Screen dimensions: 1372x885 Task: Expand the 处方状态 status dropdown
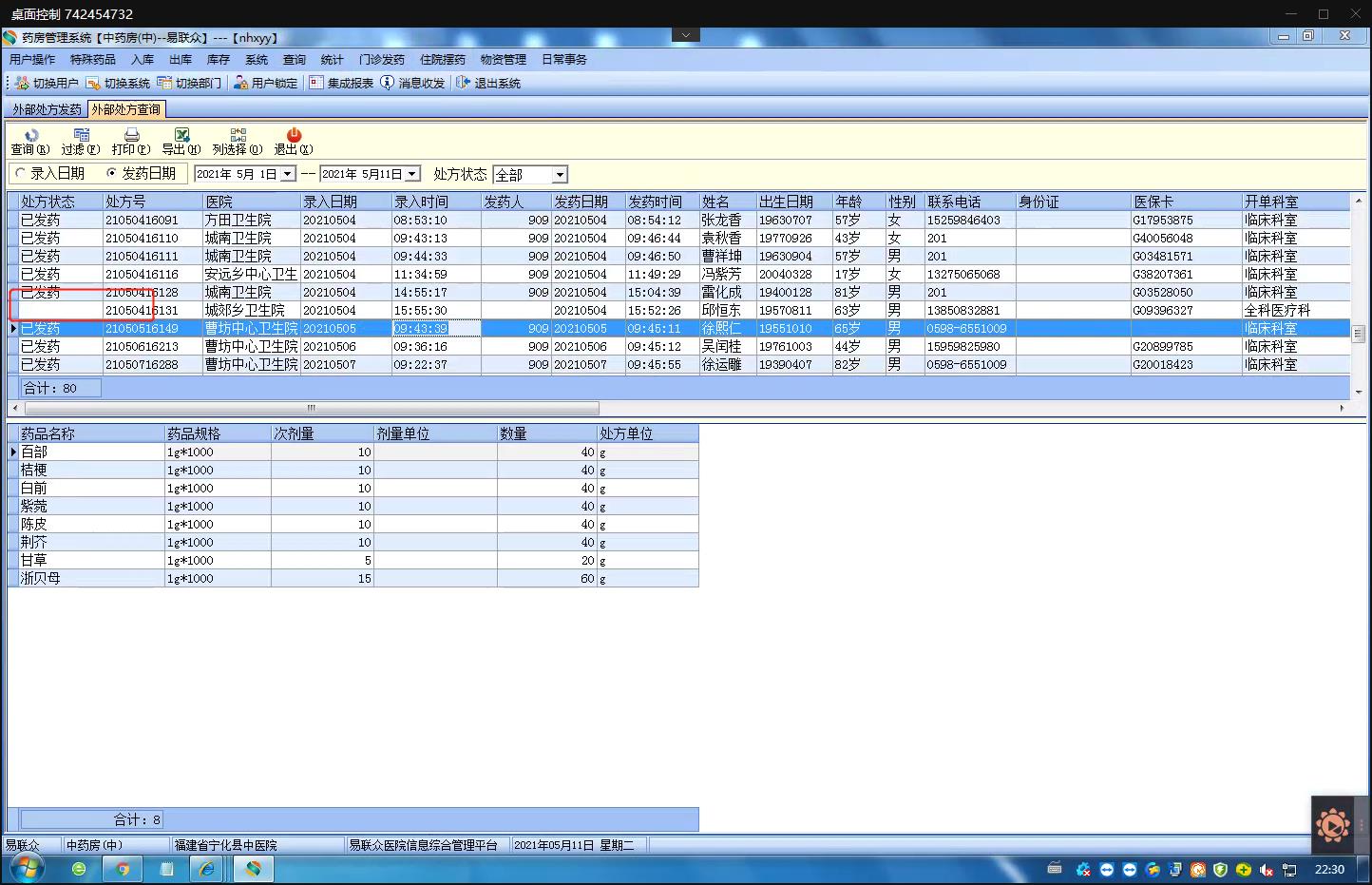(x=560, y=175)
